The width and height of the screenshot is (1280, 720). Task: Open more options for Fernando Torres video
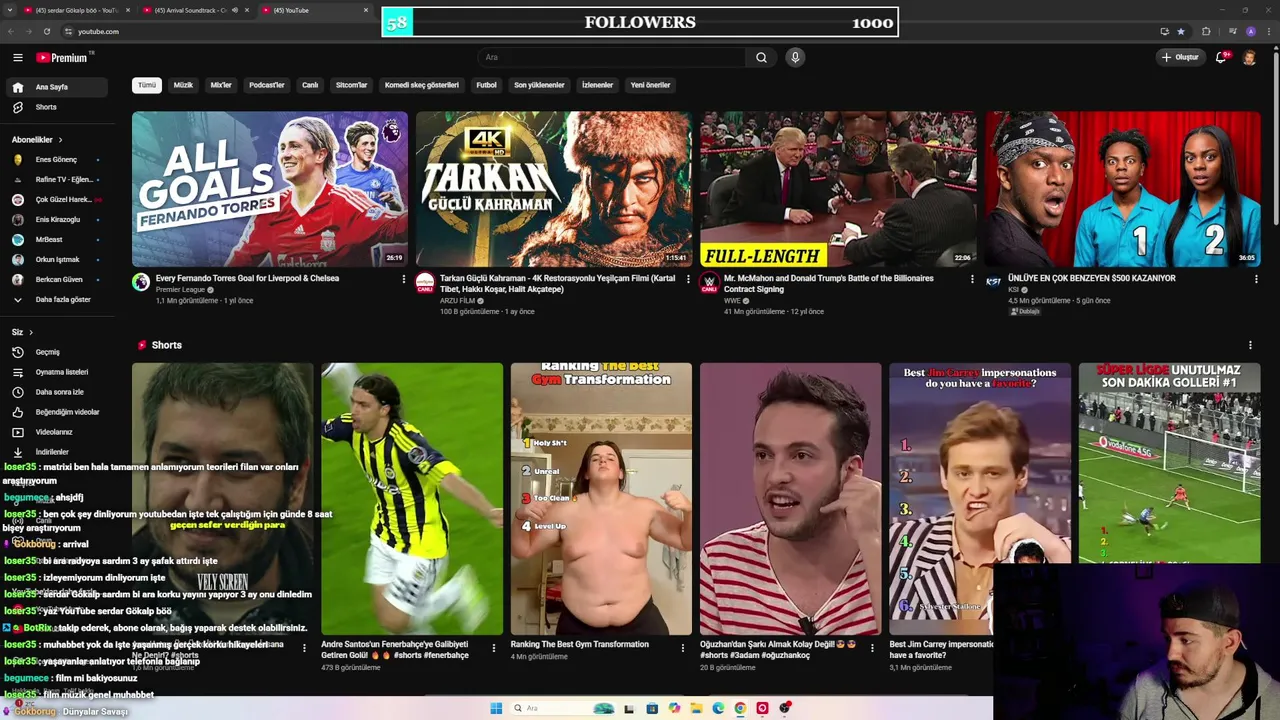(x=404, y=279)
